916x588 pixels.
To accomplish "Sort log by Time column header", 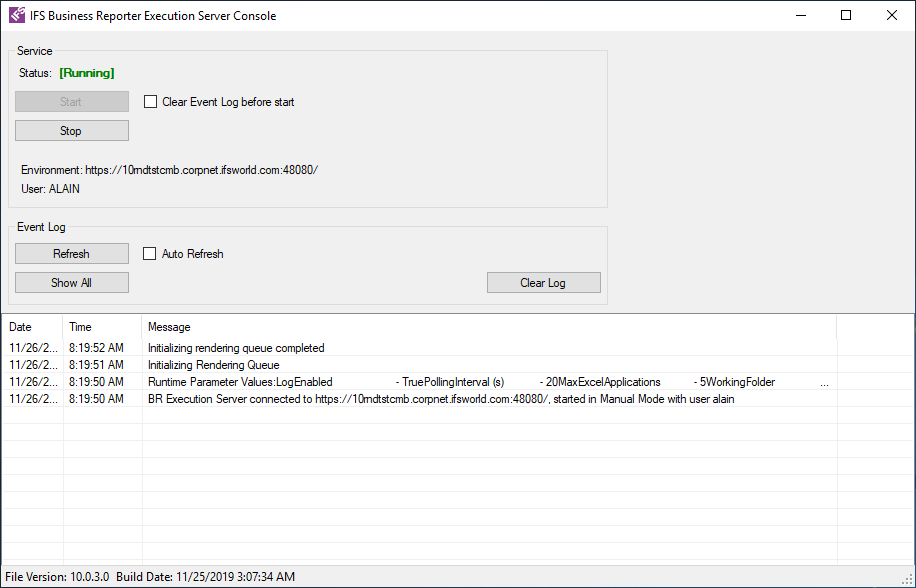I will (100, 327).
